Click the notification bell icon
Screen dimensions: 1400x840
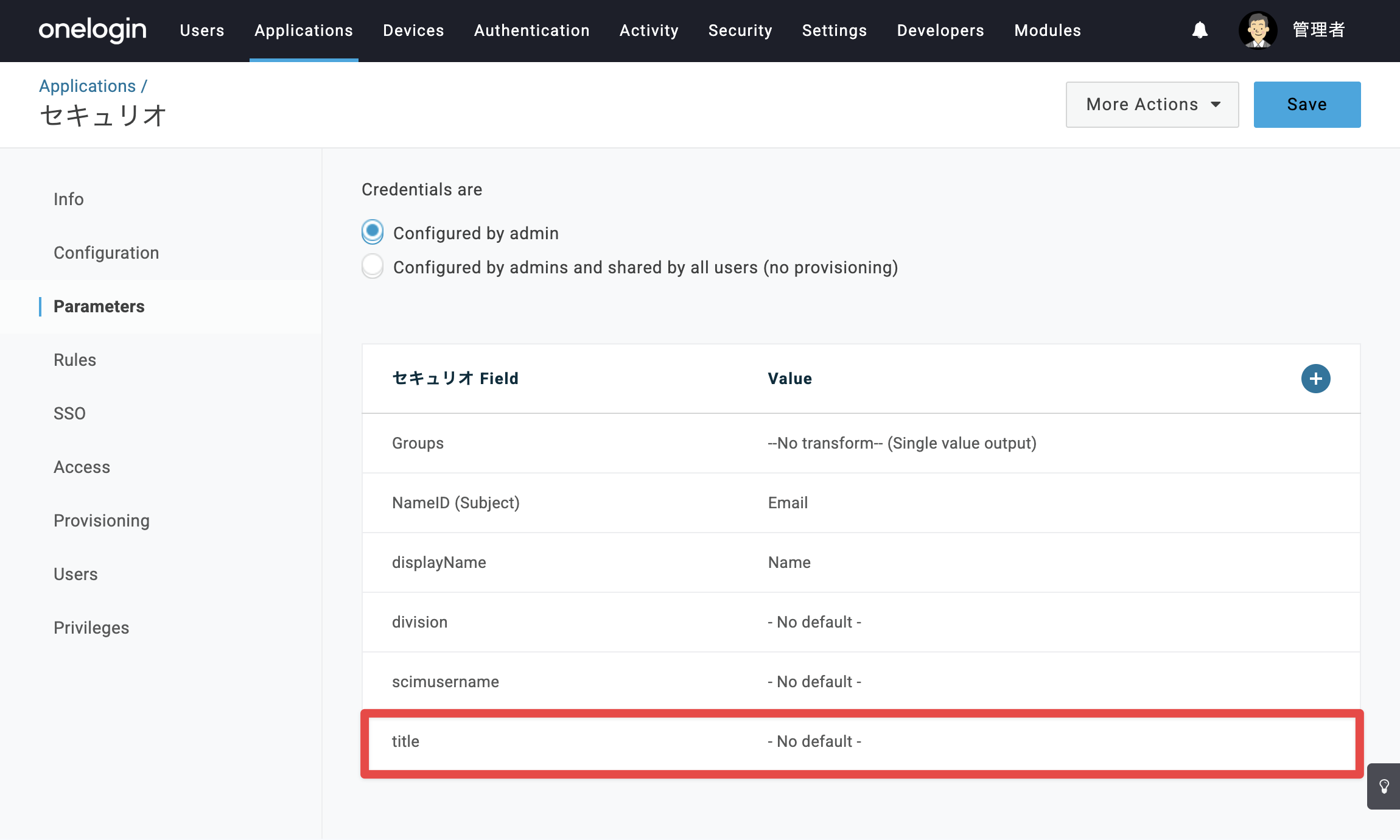1200,30
